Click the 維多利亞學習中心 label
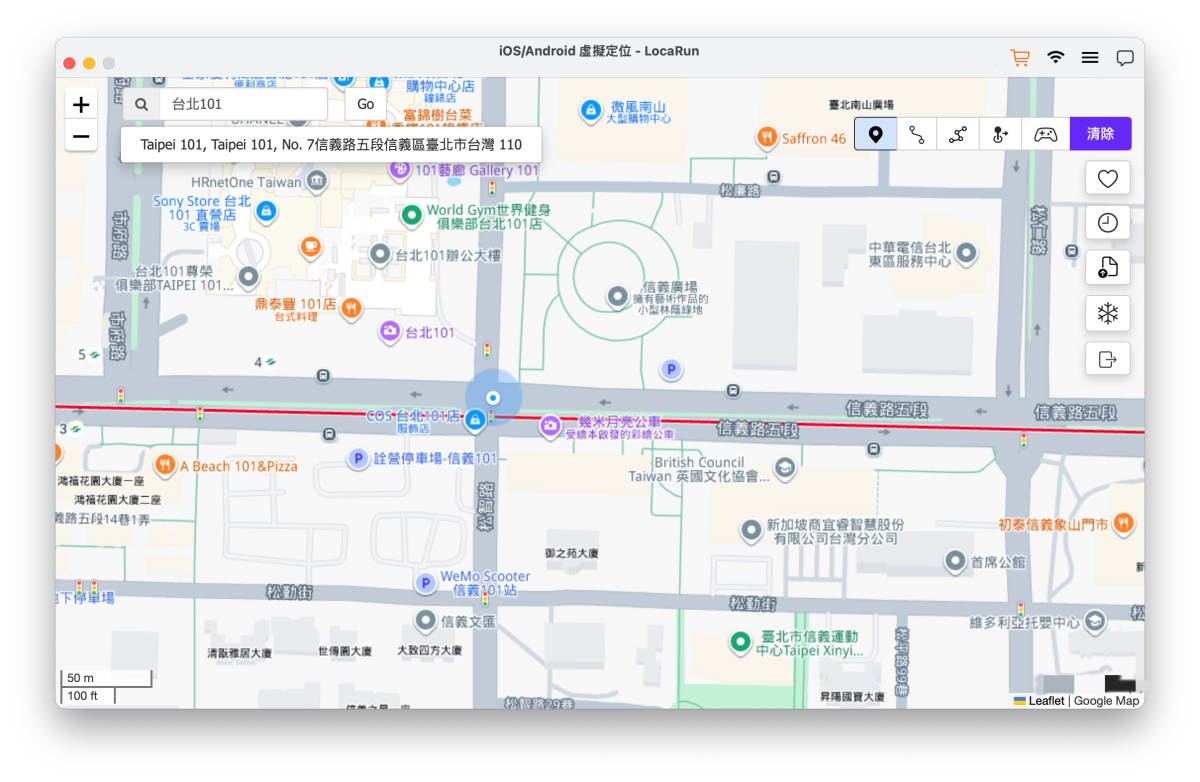Viewport: 1200px width, 782px height. coord(1025,622)
